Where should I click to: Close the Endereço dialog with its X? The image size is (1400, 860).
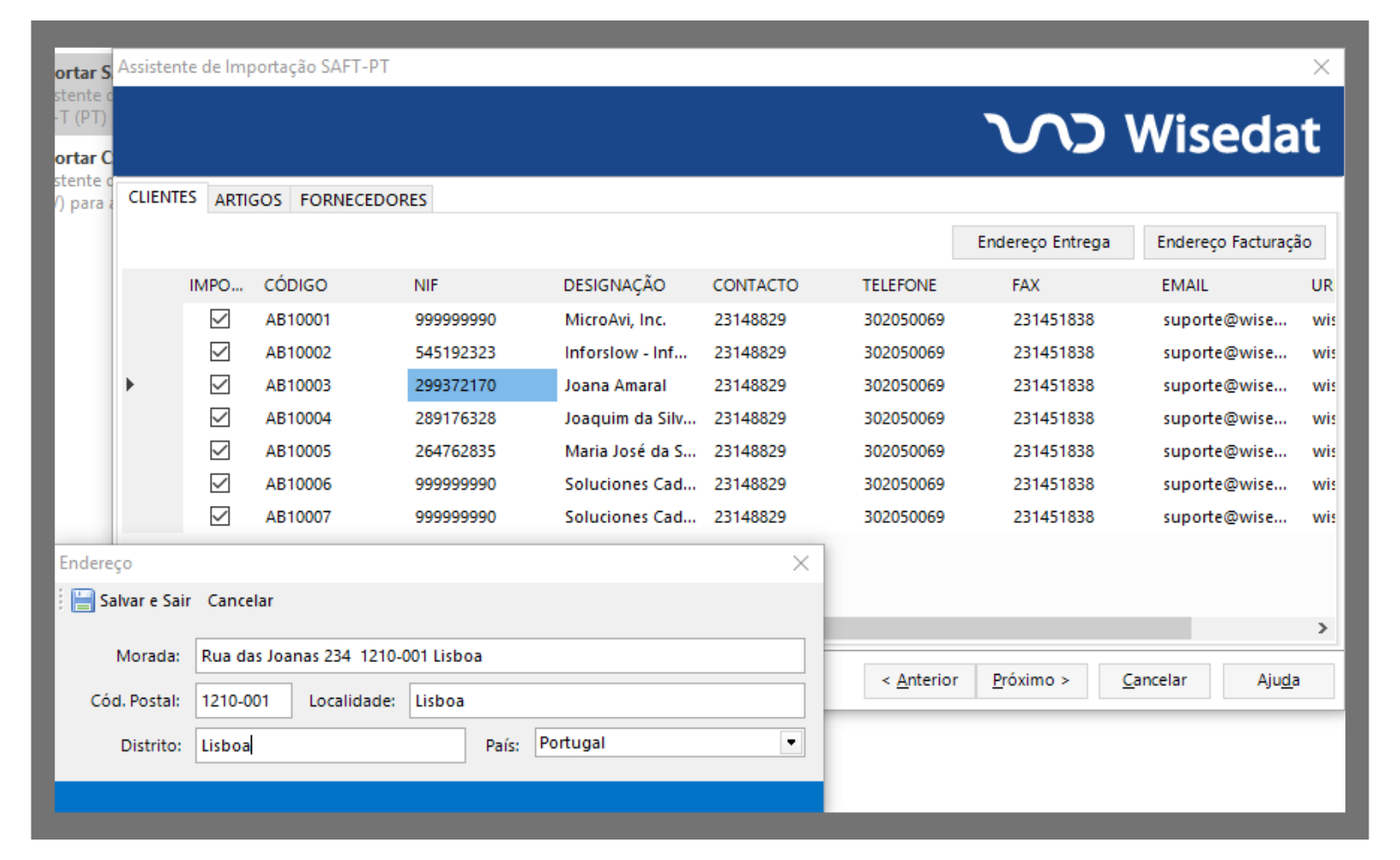(800, 563)
